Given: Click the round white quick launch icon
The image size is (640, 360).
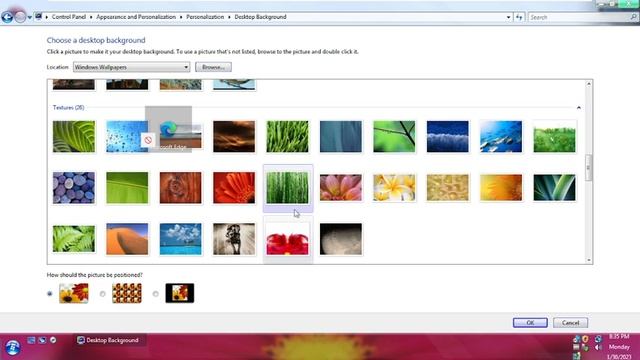Looking at the screenshot, I should click(x=53, y=340).
